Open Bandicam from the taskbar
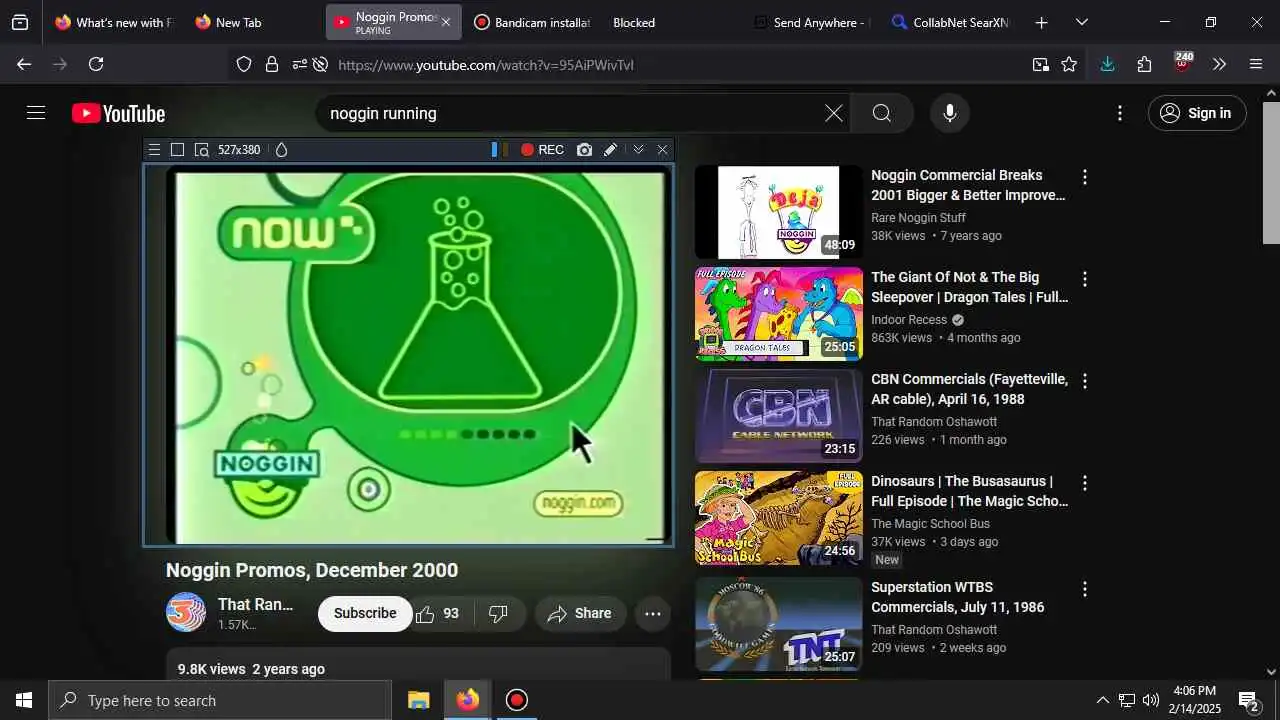1280x720 pixels. 516,700
